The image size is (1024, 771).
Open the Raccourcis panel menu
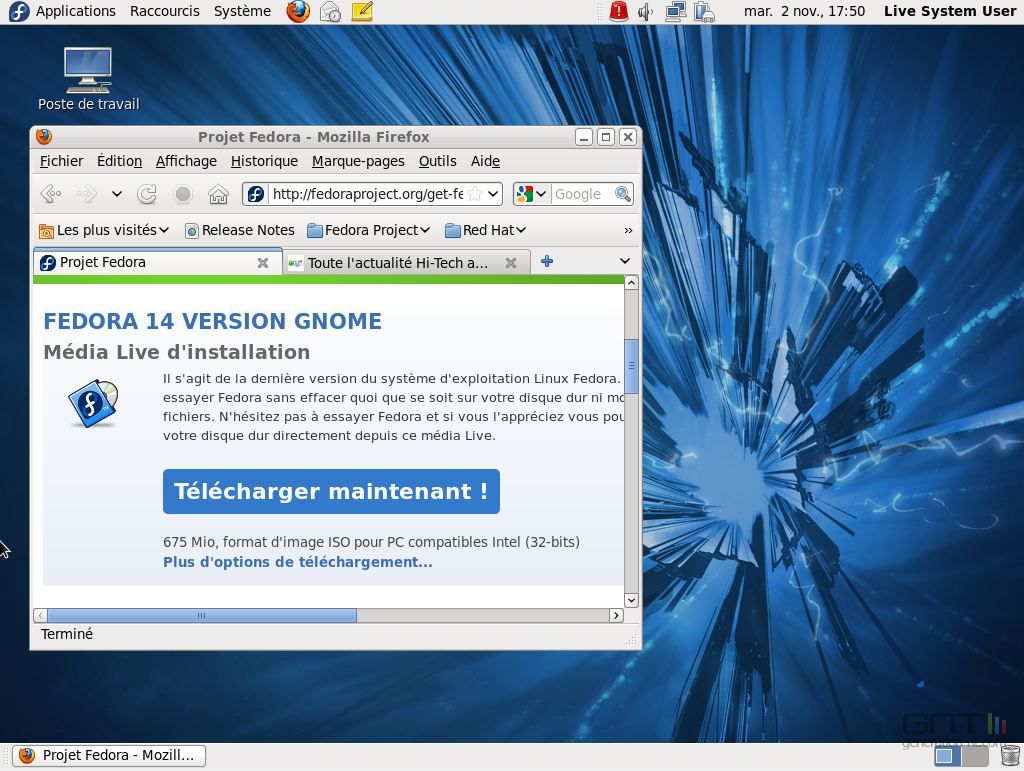coord(165,11)
